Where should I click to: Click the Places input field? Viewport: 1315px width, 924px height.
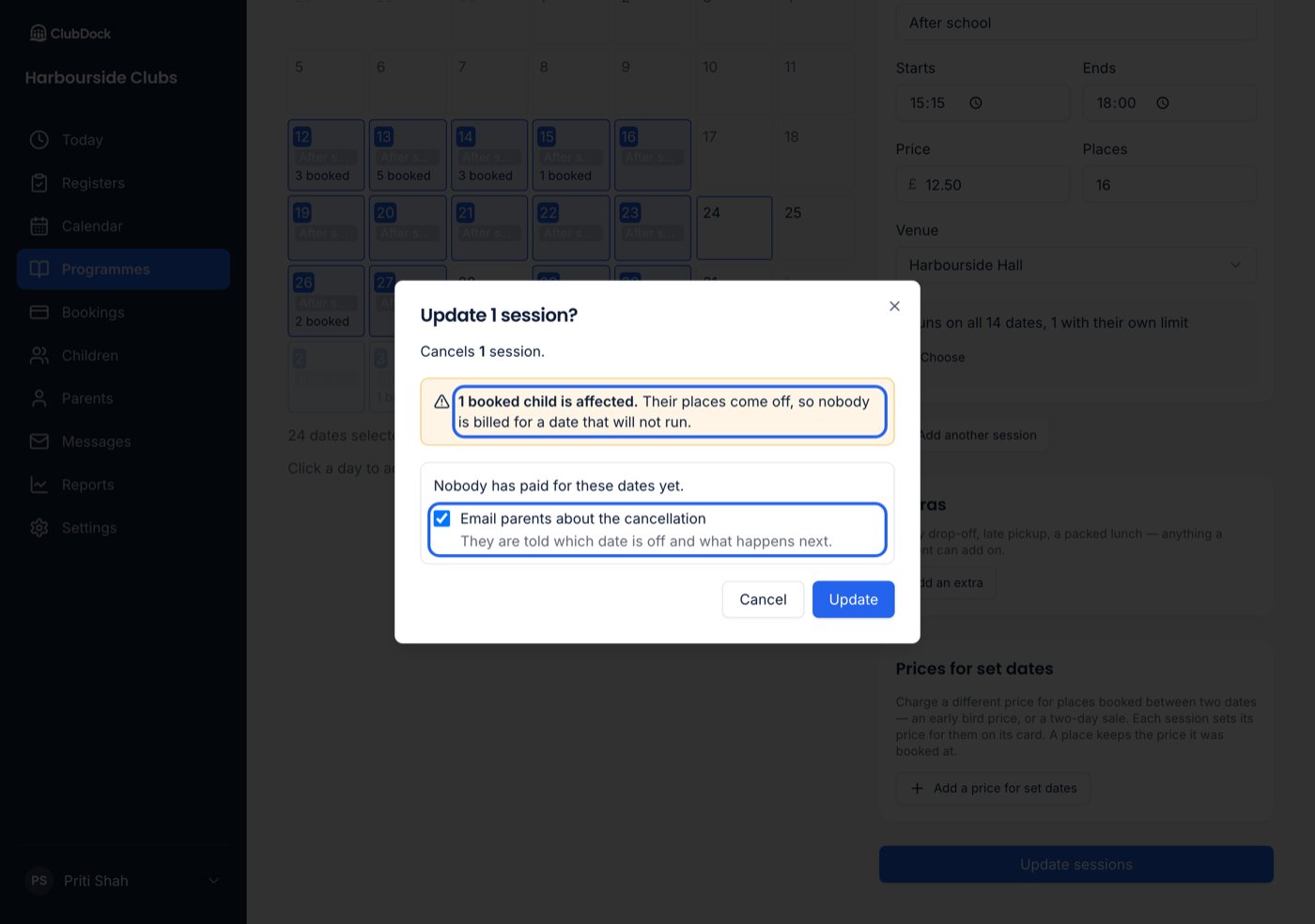(x=1169, y=185)
